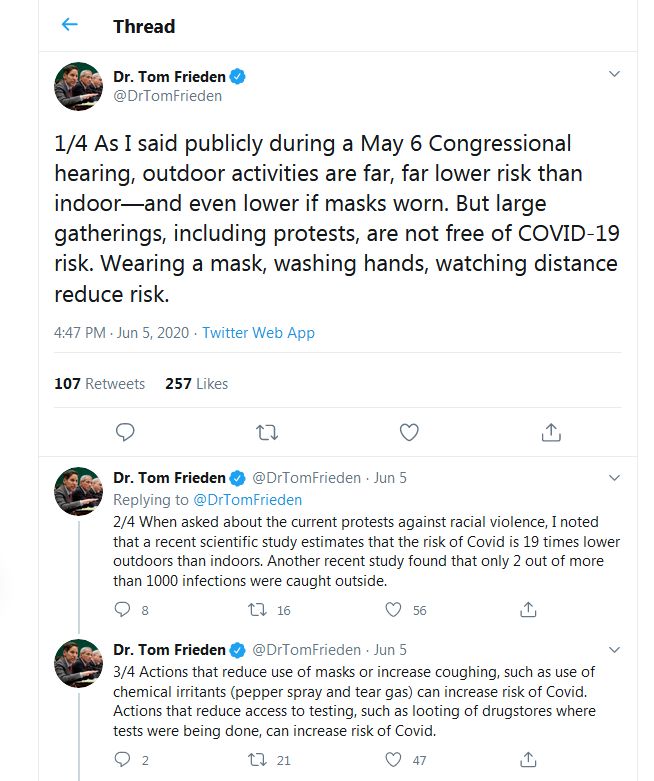
Task: Reply to the main 1/4 tweet
Action: pyautogui.click(x=125, y=432)
